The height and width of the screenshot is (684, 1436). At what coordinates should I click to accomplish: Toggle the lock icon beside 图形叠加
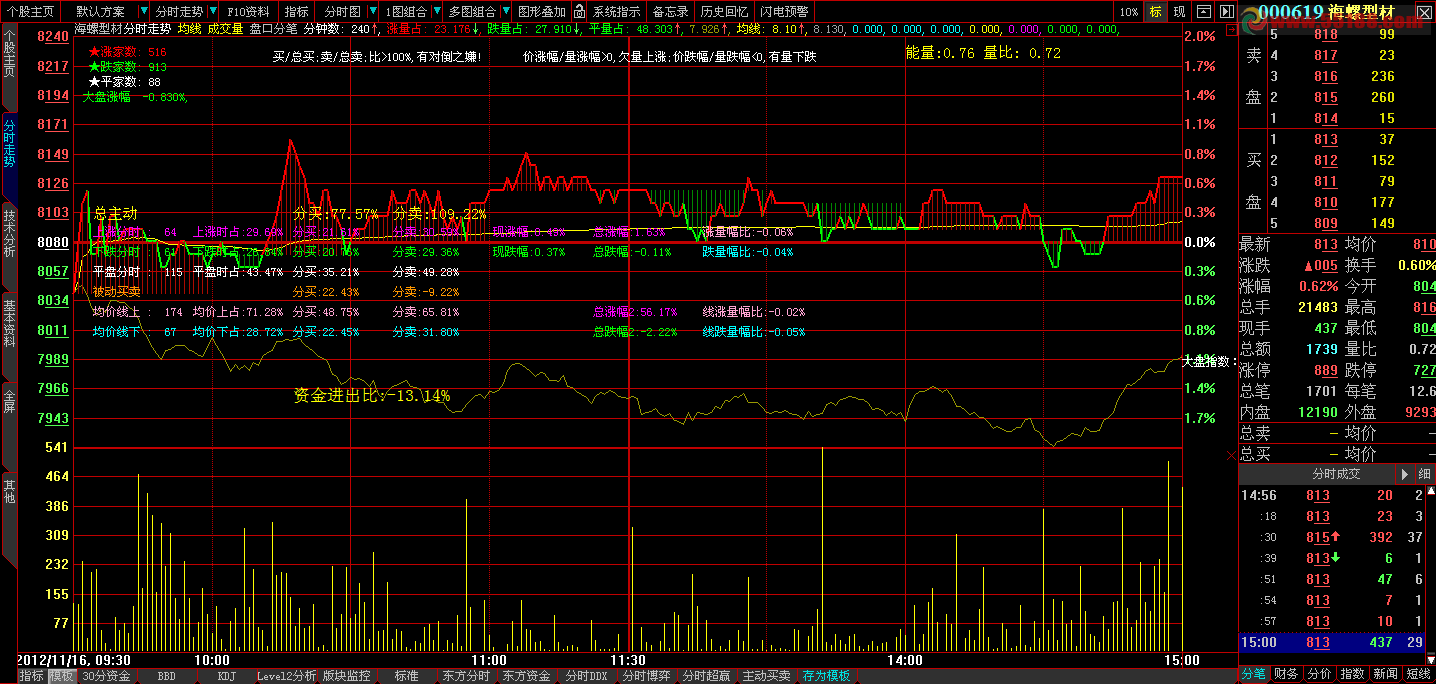(x=578, y=11)
